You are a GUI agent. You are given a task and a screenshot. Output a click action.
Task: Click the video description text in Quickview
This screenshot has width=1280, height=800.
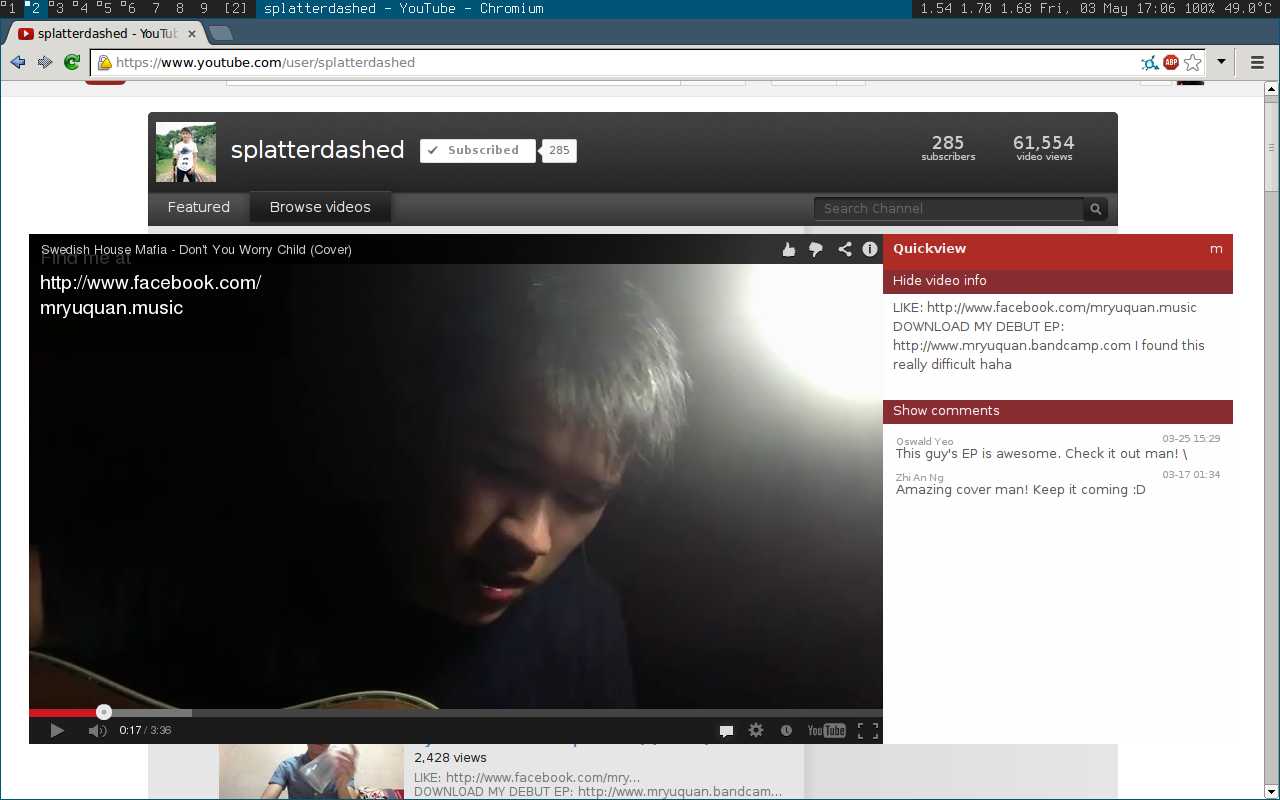(1048, 336)
